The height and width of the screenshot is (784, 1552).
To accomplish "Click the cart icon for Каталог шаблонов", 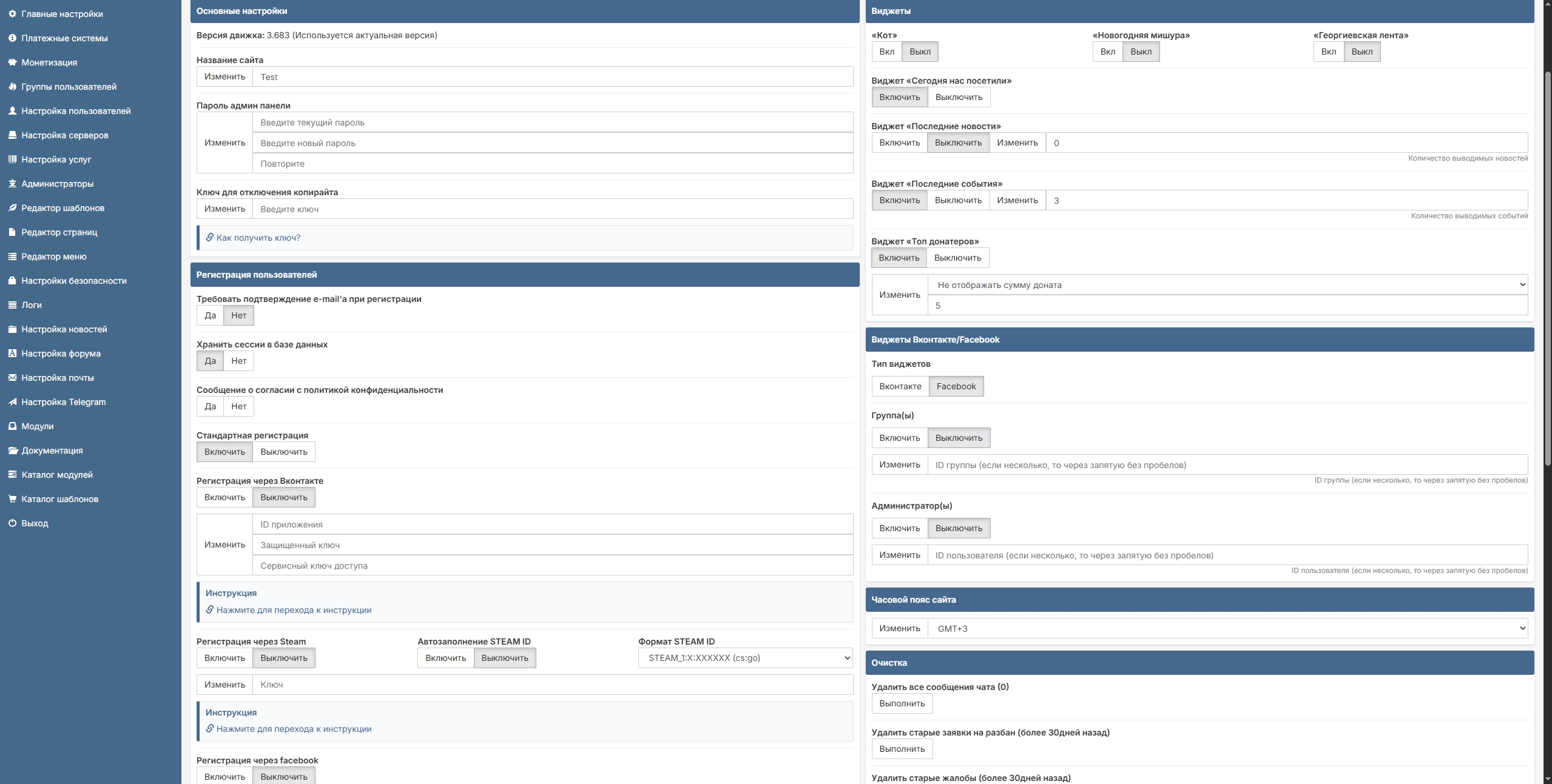I will (12, 499).
